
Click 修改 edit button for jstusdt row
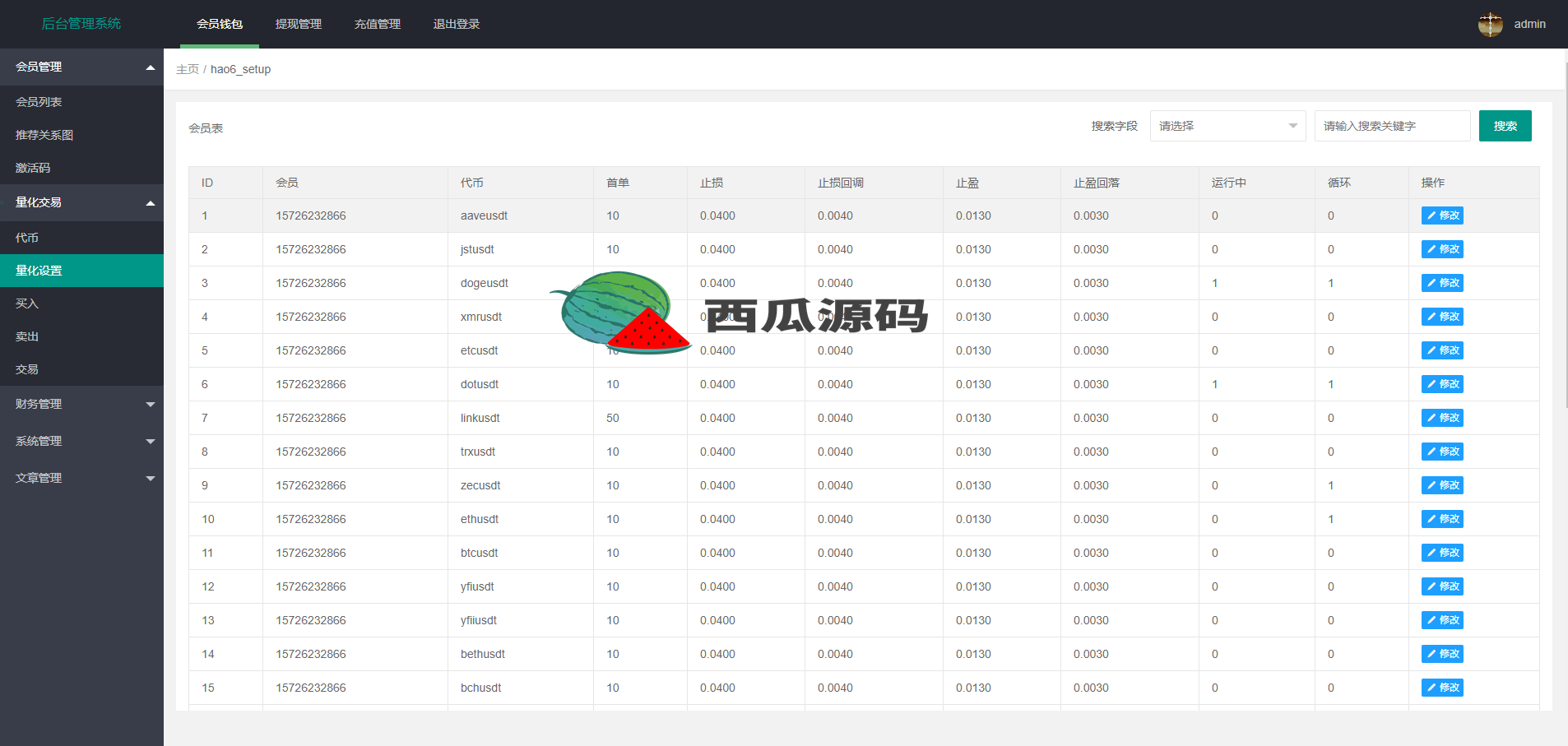1442,249
